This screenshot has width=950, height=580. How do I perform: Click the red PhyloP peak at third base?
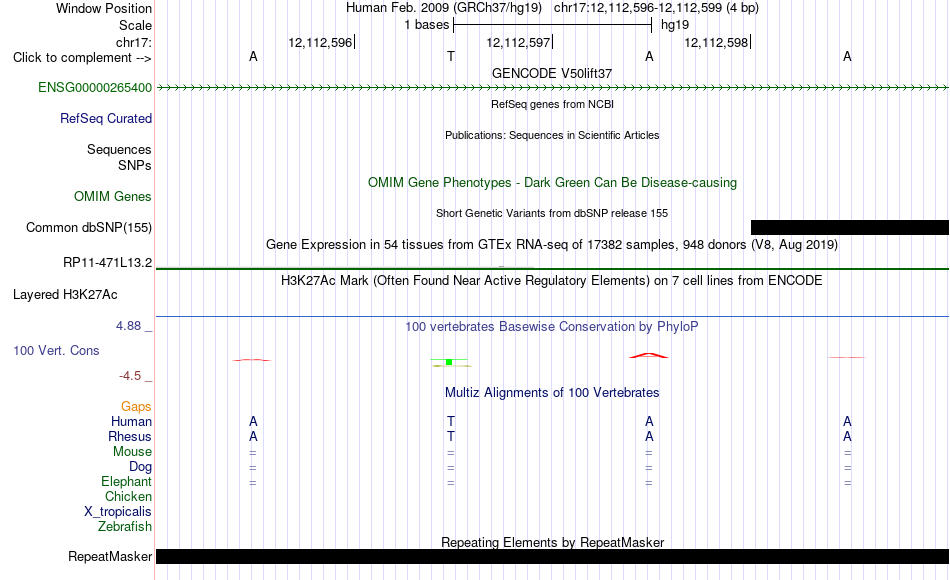(x=648, y=355)
